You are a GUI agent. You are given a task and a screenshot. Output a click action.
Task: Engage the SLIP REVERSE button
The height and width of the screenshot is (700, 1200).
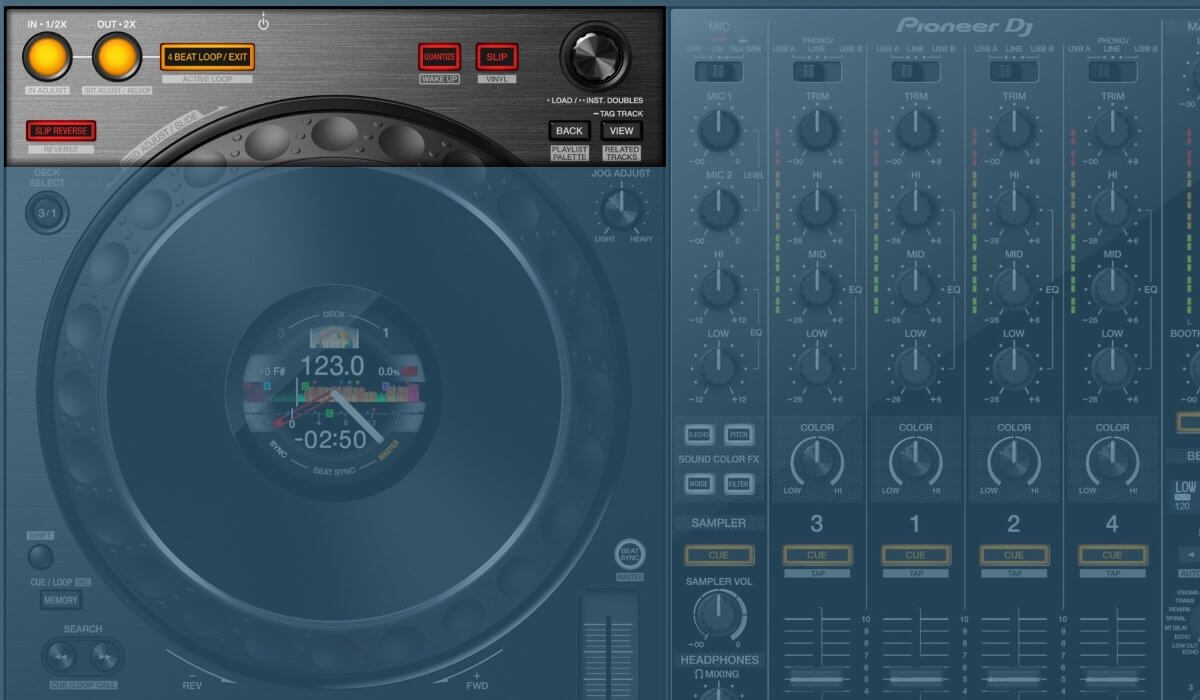point(60,130)
